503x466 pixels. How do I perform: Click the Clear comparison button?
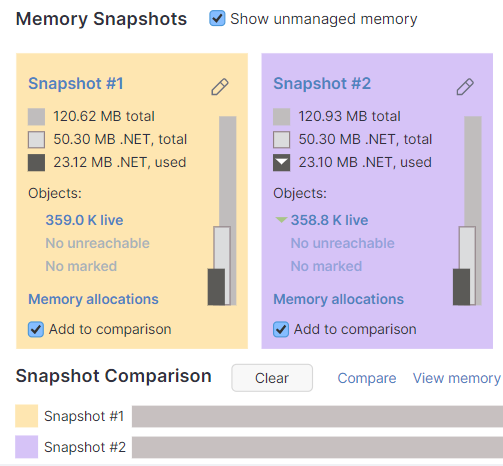[x=272, y=378]
